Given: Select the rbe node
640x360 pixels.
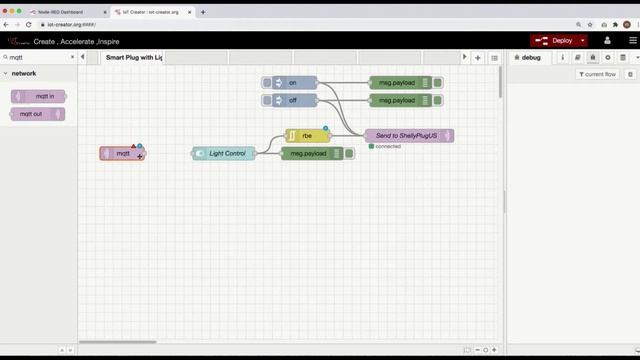Looking at the screenshot, I should click(x=307, y=136).
